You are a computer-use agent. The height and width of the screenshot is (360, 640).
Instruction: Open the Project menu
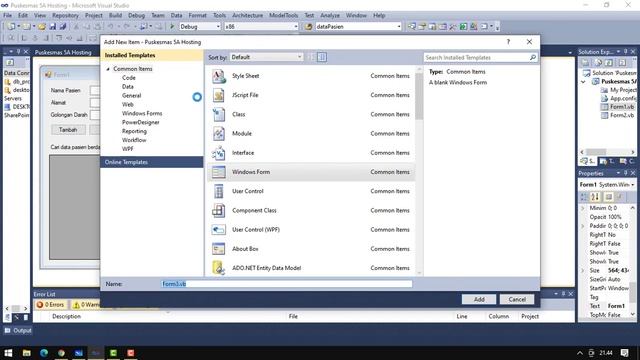click(x=94, y=15)
